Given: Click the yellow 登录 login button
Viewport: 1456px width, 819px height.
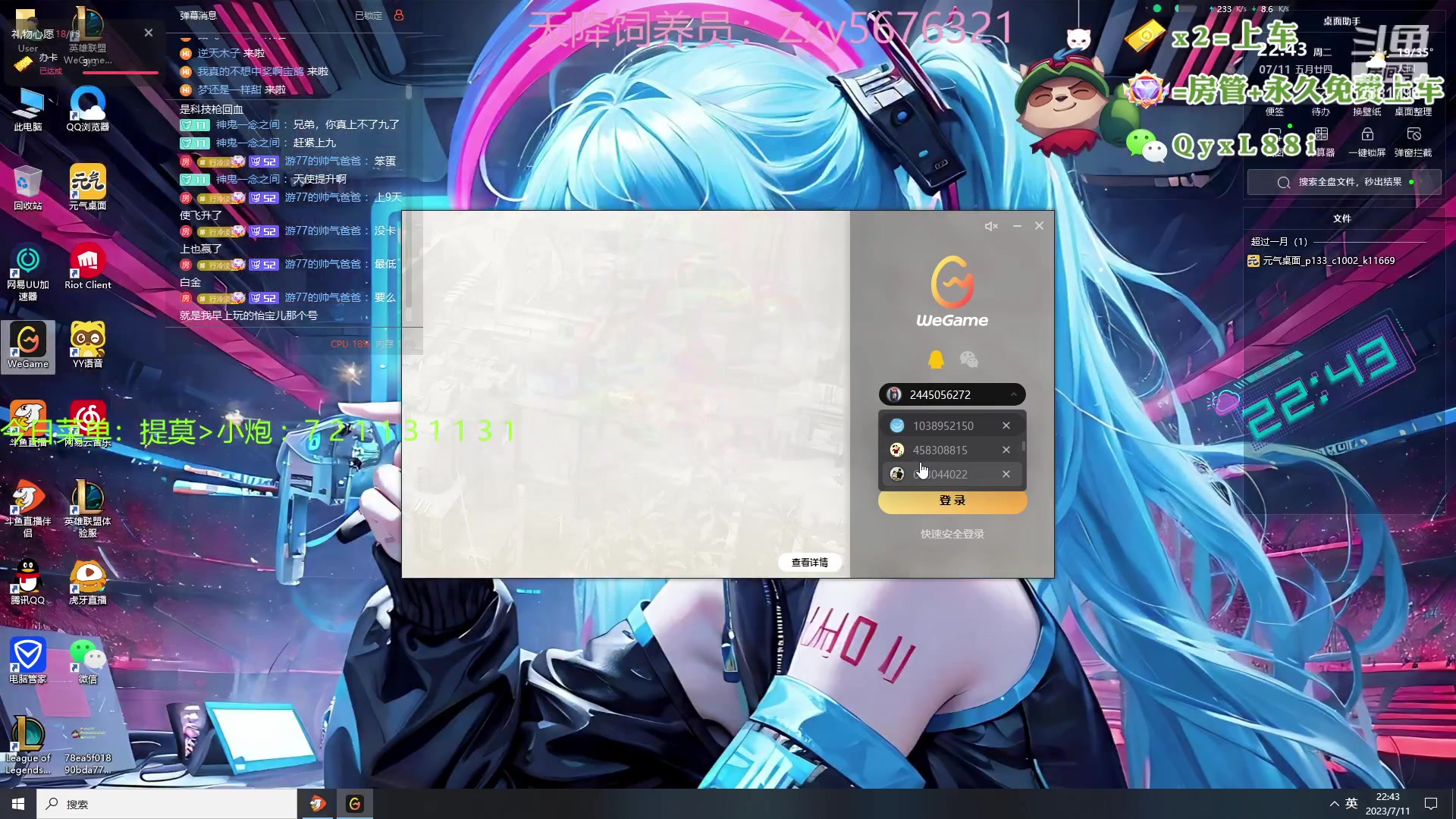Looking at the screenshot, I should pos(952,501).
